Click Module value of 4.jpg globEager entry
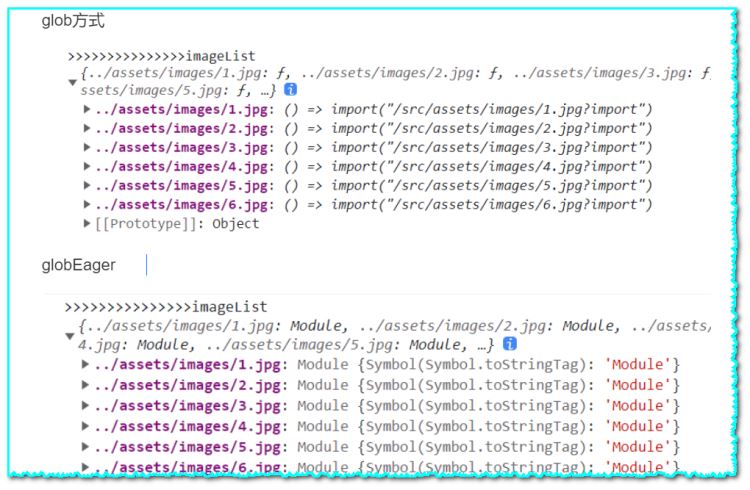This screenshot has width=750, height=490. click(x=488, y=427)
